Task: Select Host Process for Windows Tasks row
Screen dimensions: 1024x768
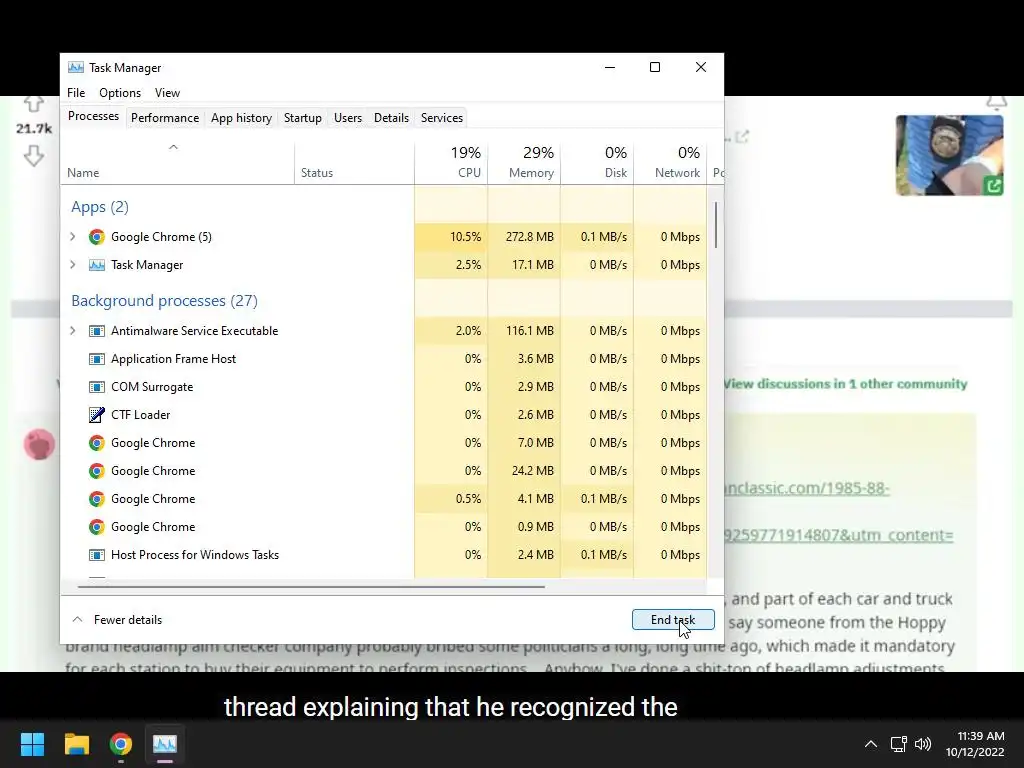Action: click(384, 555)
